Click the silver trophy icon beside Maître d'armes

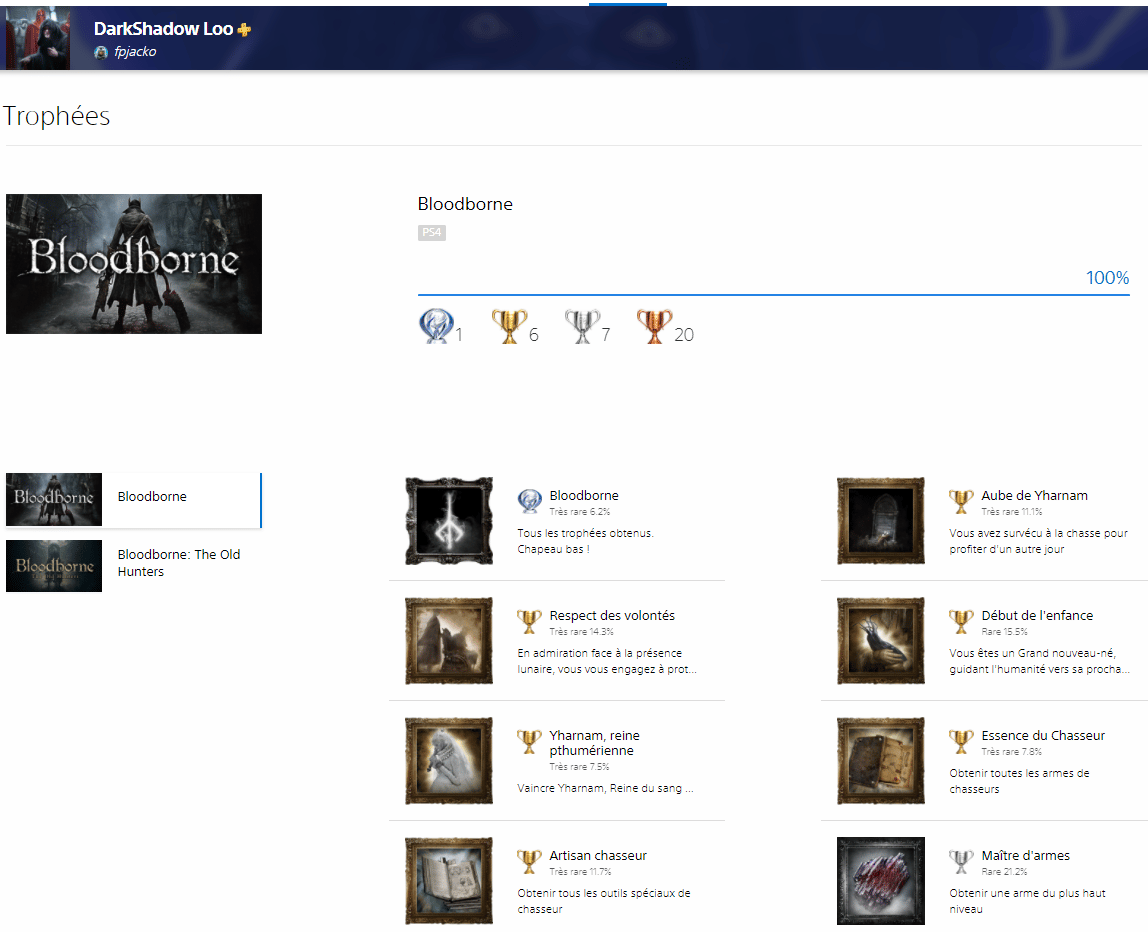click(961, 861)
